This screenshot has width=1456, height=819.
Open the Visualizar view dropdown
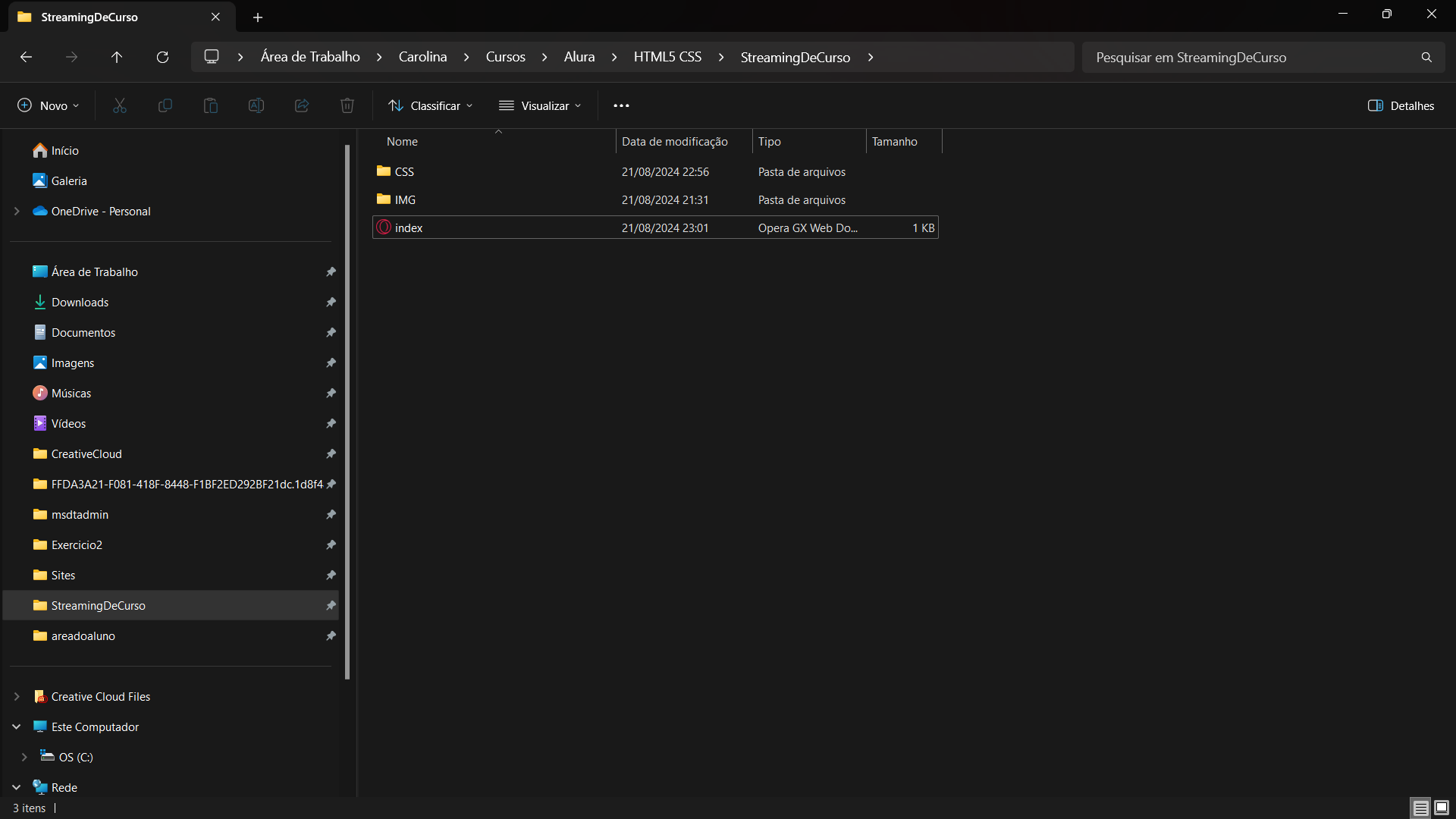tap(540, 105)
